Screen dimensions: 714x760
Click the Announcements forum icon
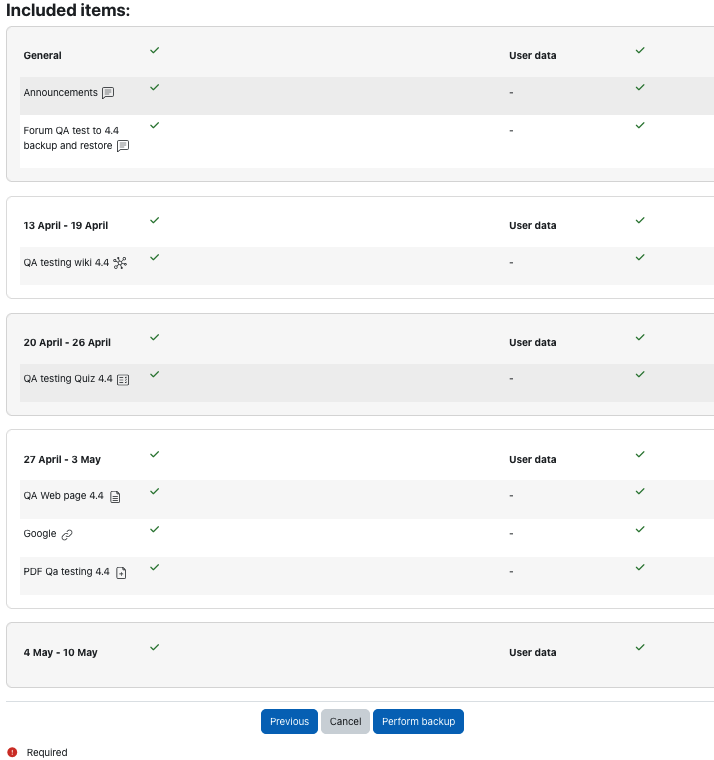108,93
